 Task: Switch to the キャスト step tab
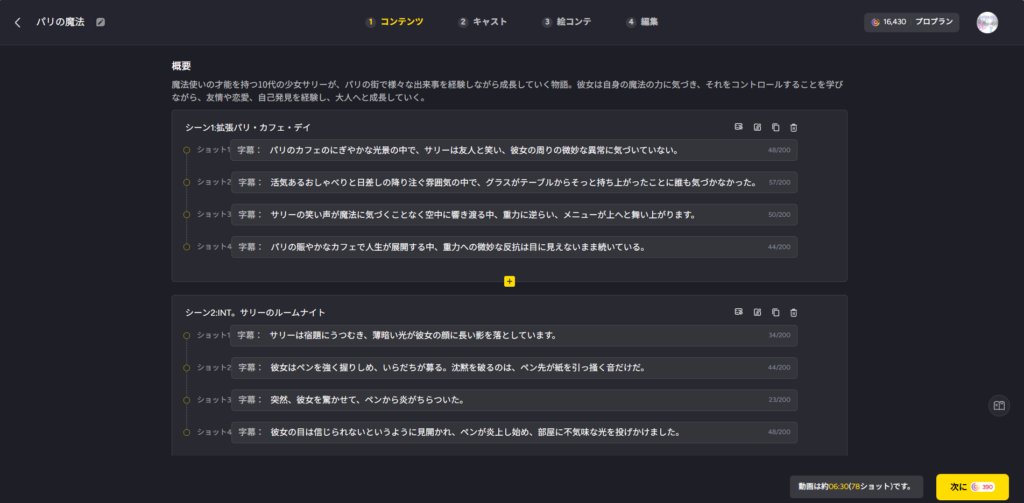(482, 22)
